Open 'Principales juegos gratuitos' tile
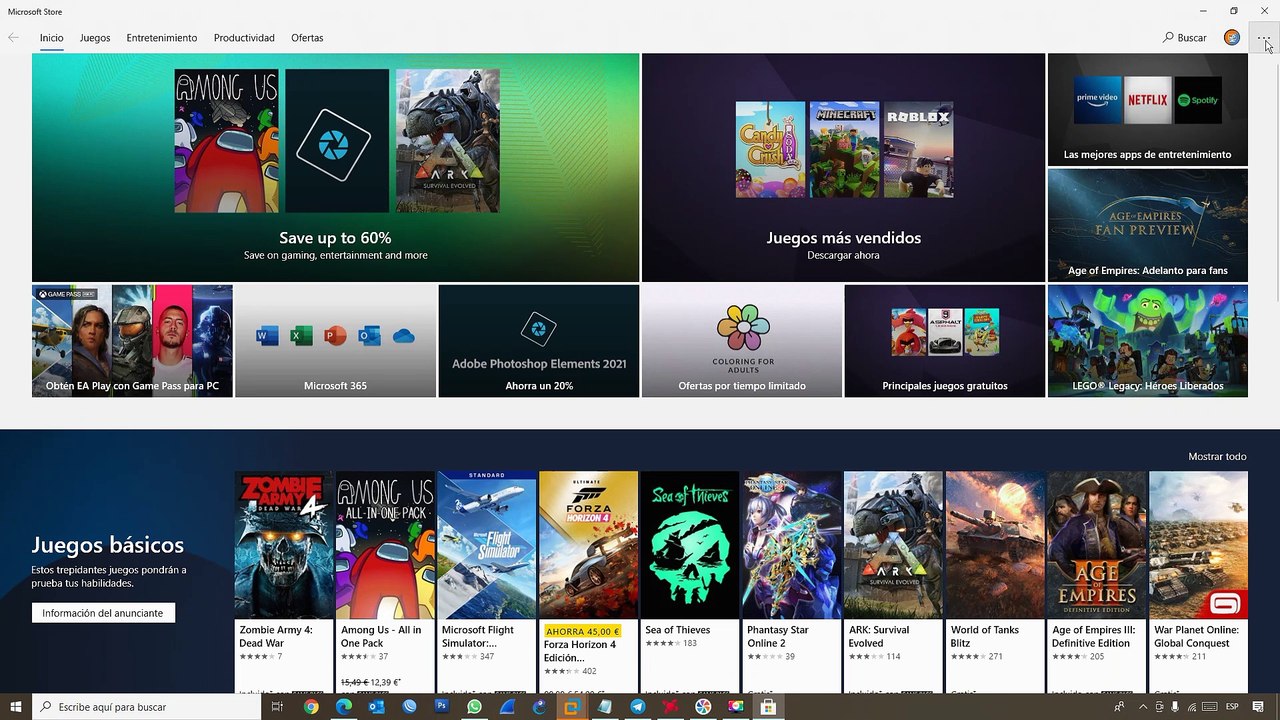Image resolution: width=1280 pixels, height=720 pixels. pos(945,341)
